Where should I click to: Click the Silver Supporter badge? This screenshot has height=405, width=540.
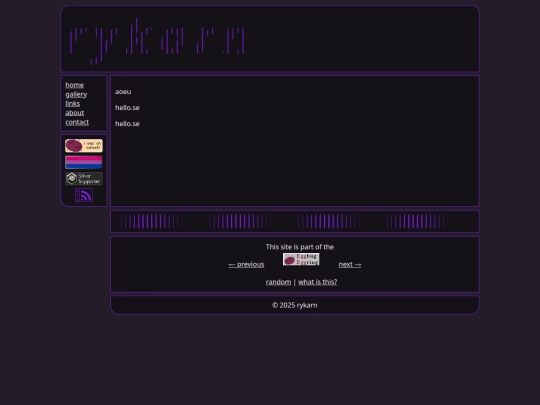point(84,178)
